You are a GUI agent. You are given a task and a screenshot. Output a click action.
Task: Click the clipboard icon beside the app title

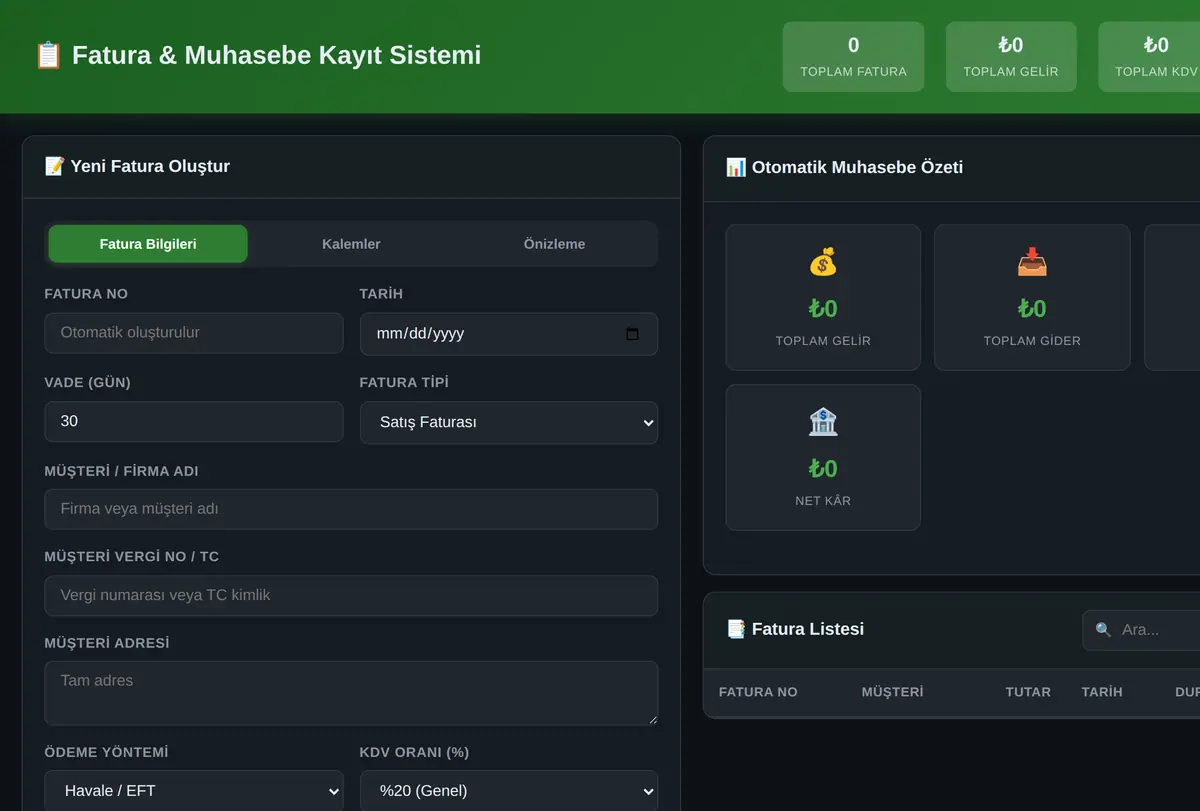pos(48,55)
